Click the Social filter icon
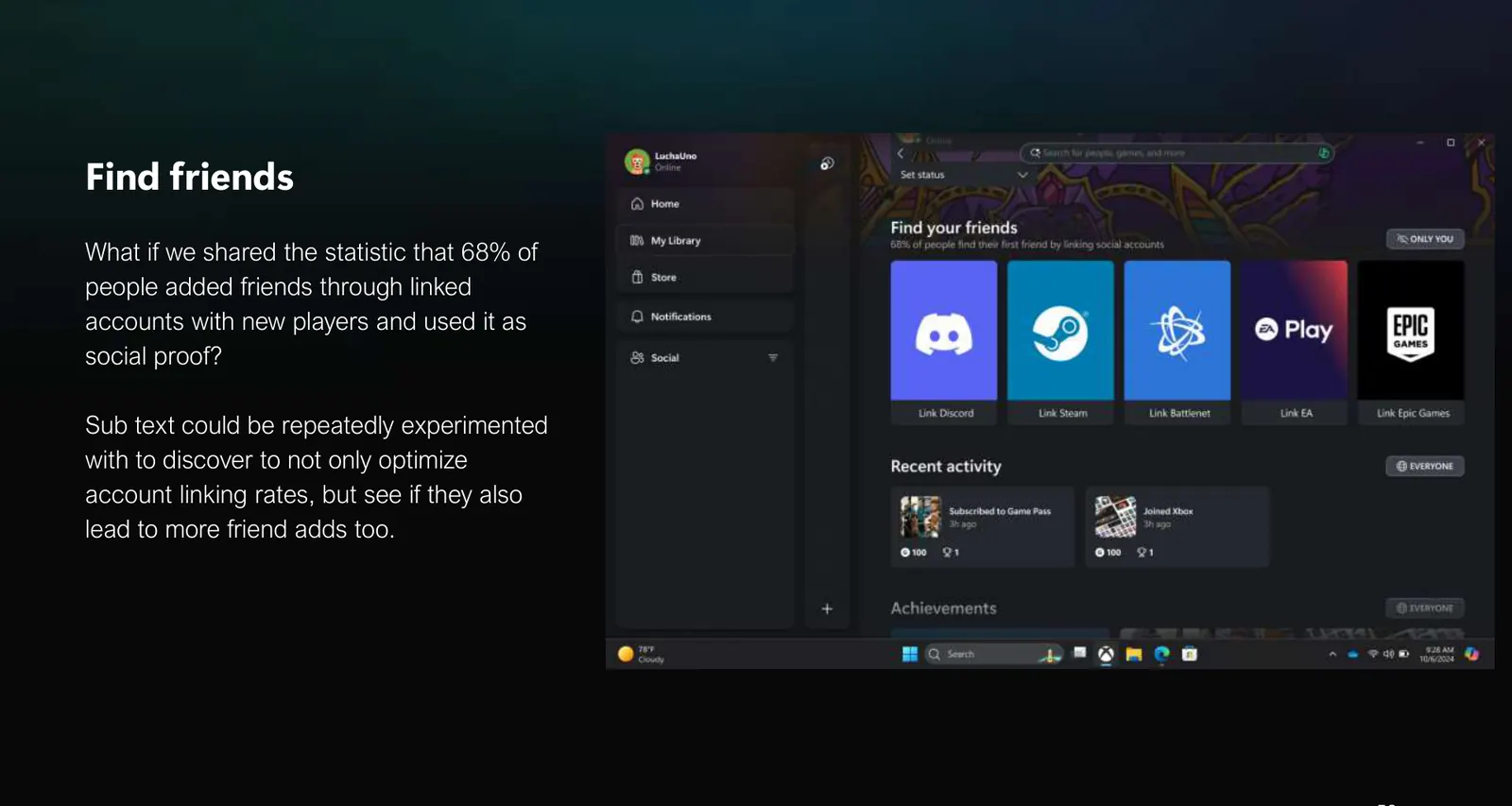Viewport: 1512px width, 806px height. click(x=773, y=358)
